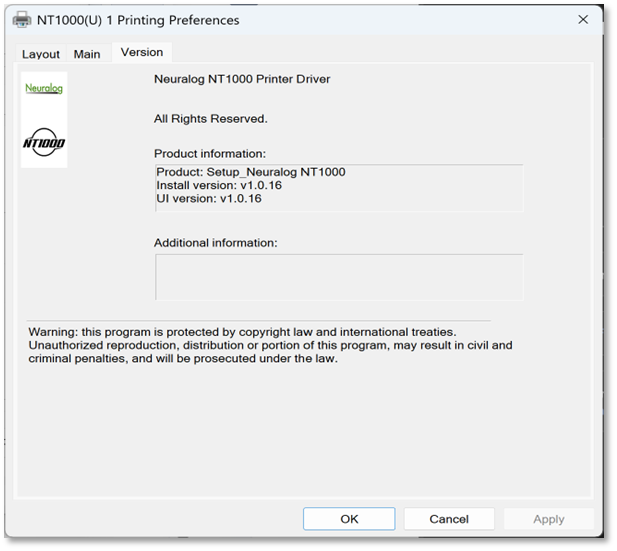Click the Product information label
This screenshot has height=551, width=617.
[210, 154]
